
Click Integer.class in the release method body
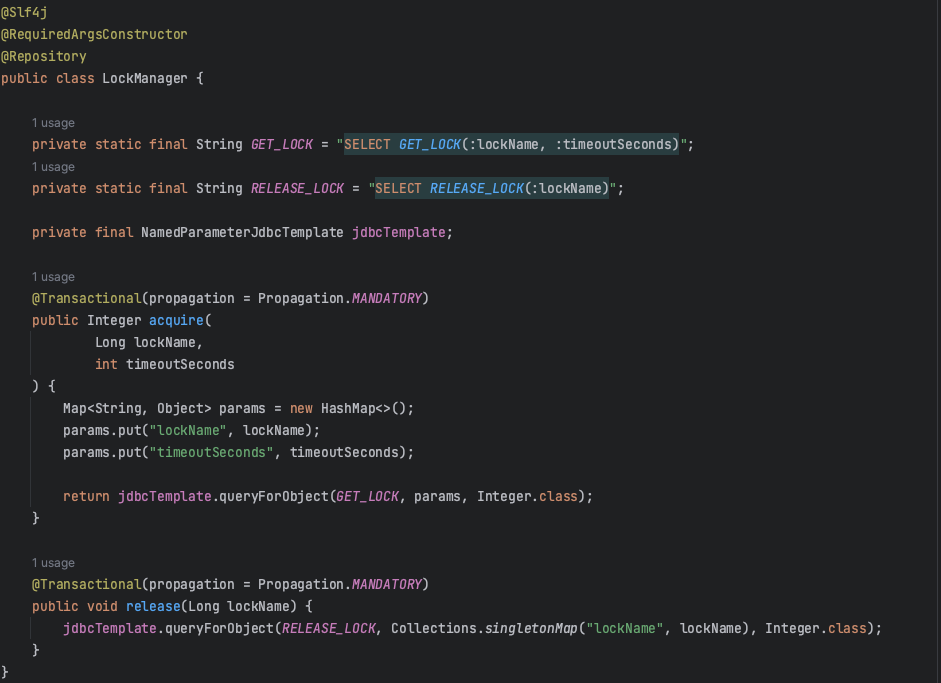coord(816,628)
